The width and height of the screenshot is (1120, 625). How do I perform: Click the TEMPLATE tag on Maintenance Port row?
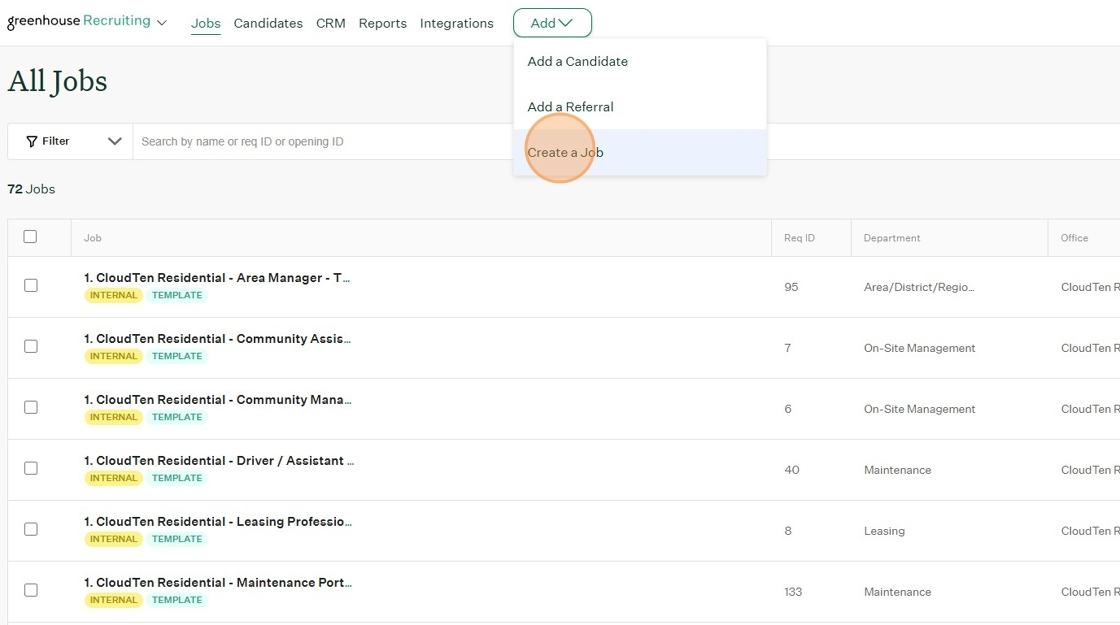(x=177, y=600)
